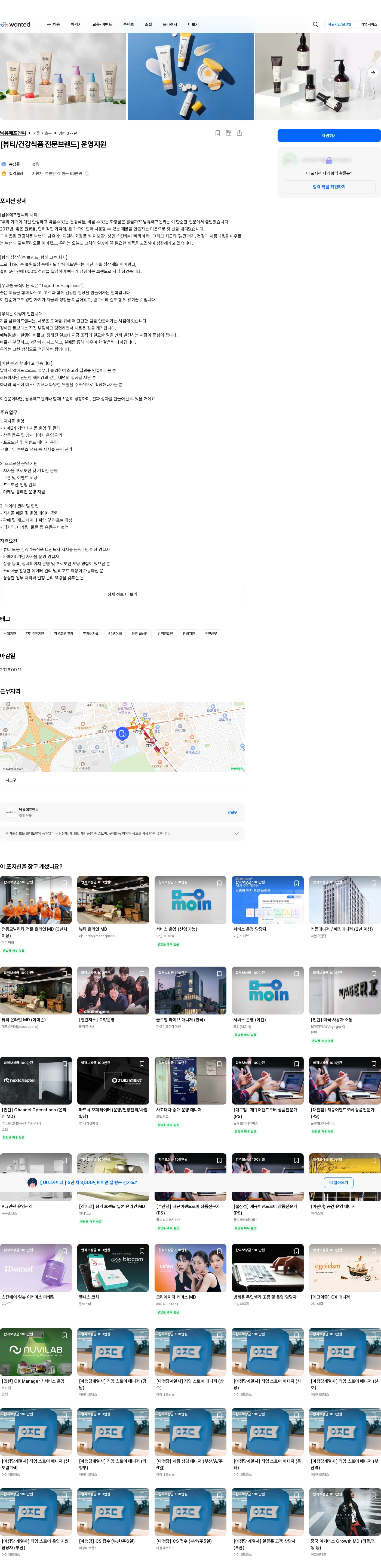Open the product photo with blue background
Screen dimensions: 381x1568
(x=190, y=76)
